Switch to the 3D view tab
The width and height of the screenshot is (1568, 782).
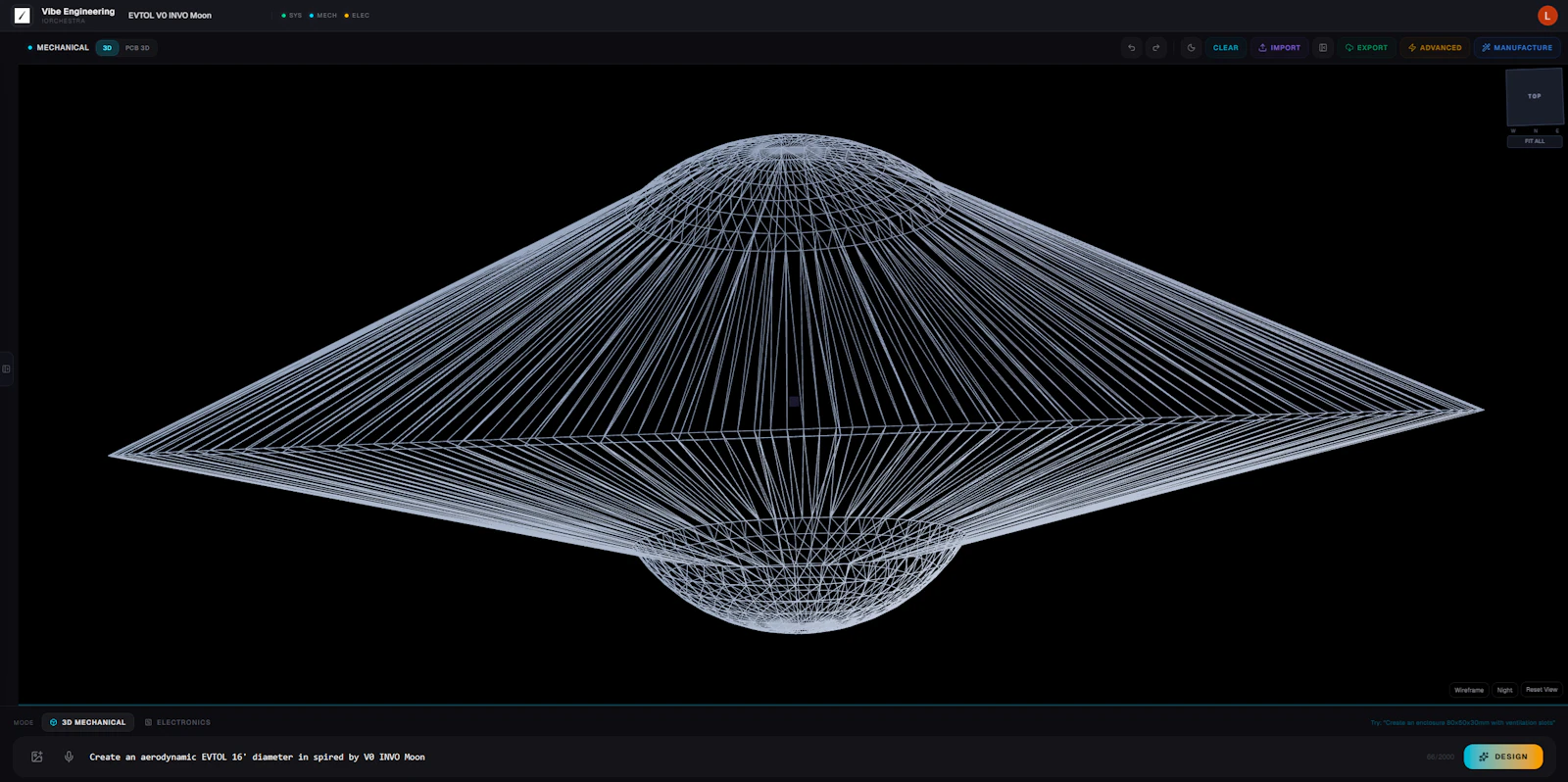coord(107,48)
